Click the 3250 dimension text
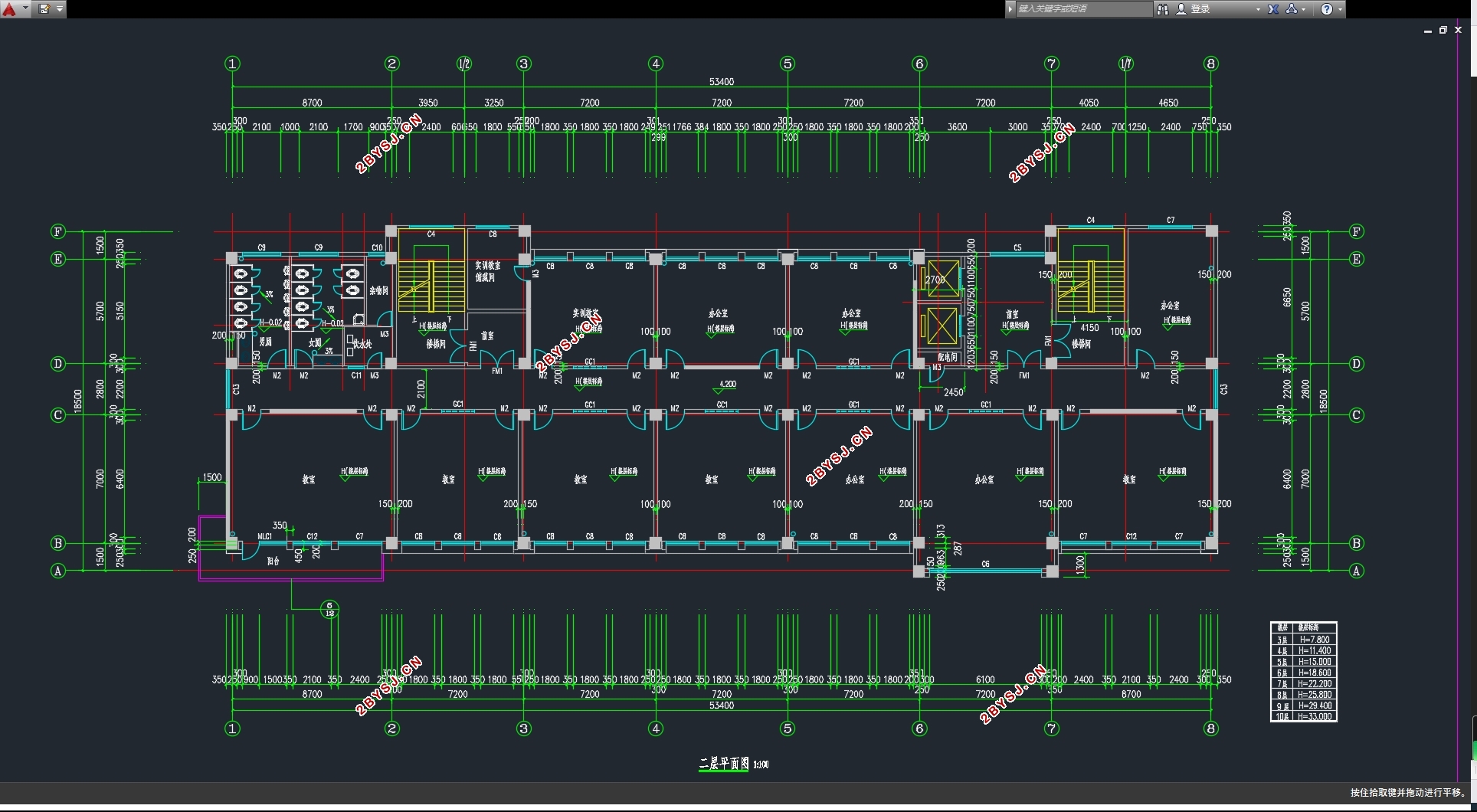 coord(494,103)
